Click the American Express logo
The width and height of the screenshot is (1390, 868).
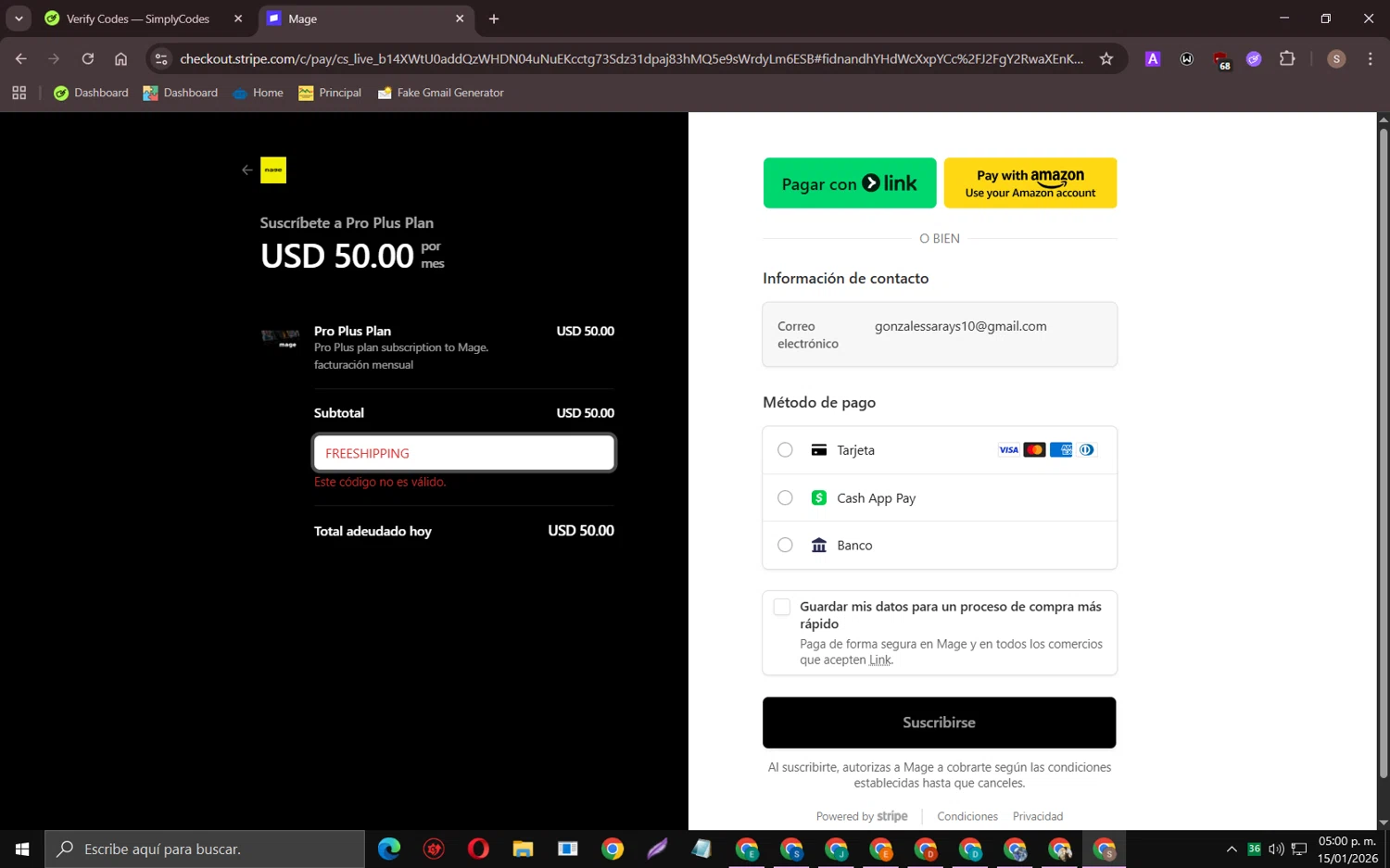click(1061, 450)
